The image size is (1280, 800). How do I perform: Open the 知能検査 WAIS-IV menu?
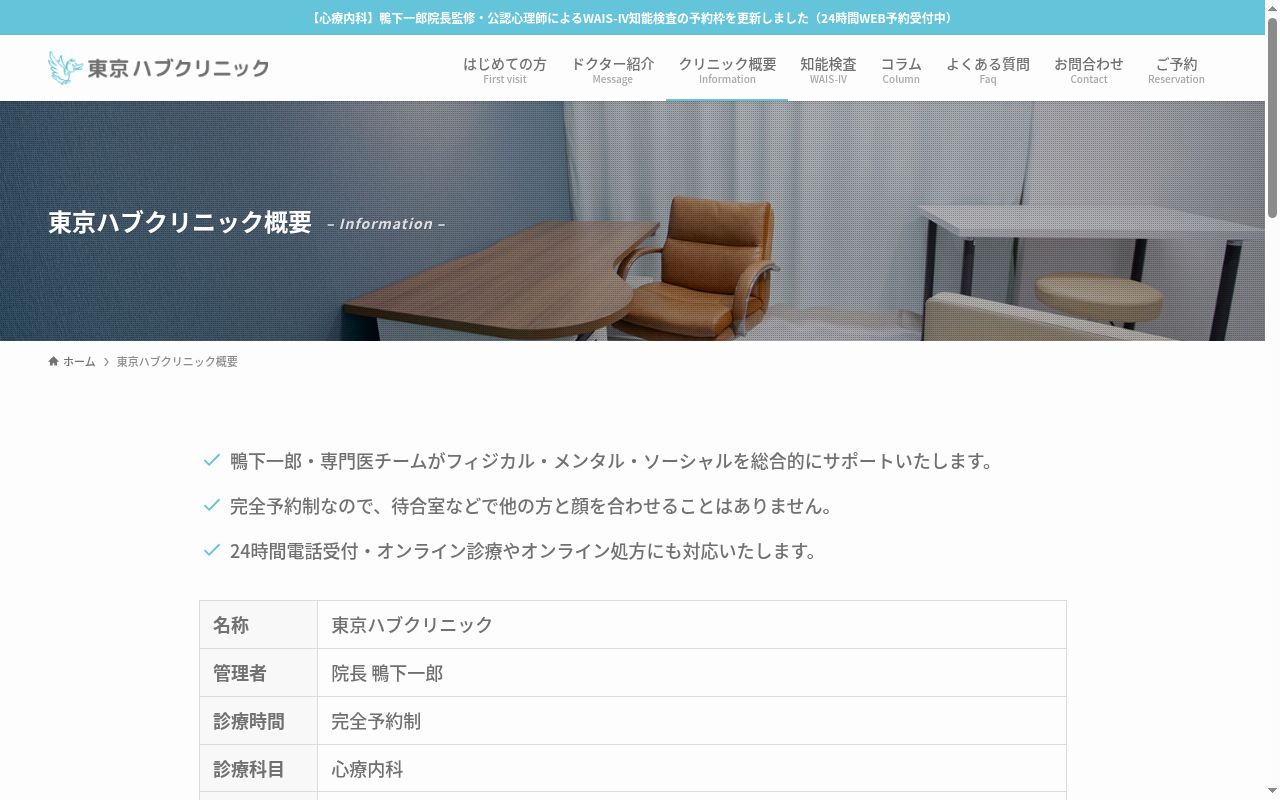pos(828,69)
